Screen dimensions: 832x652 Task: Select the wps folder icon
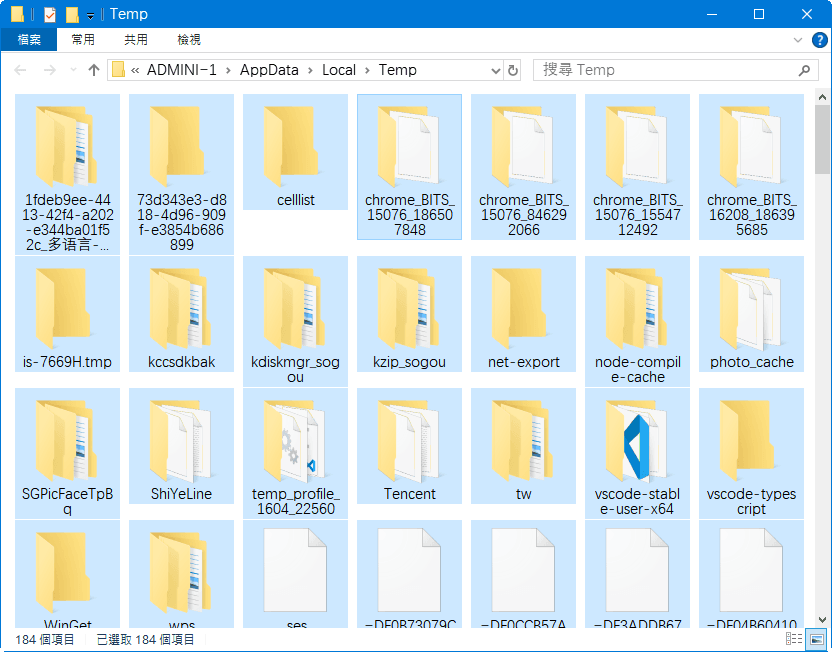pyautogui.click(x=181, y=572)
